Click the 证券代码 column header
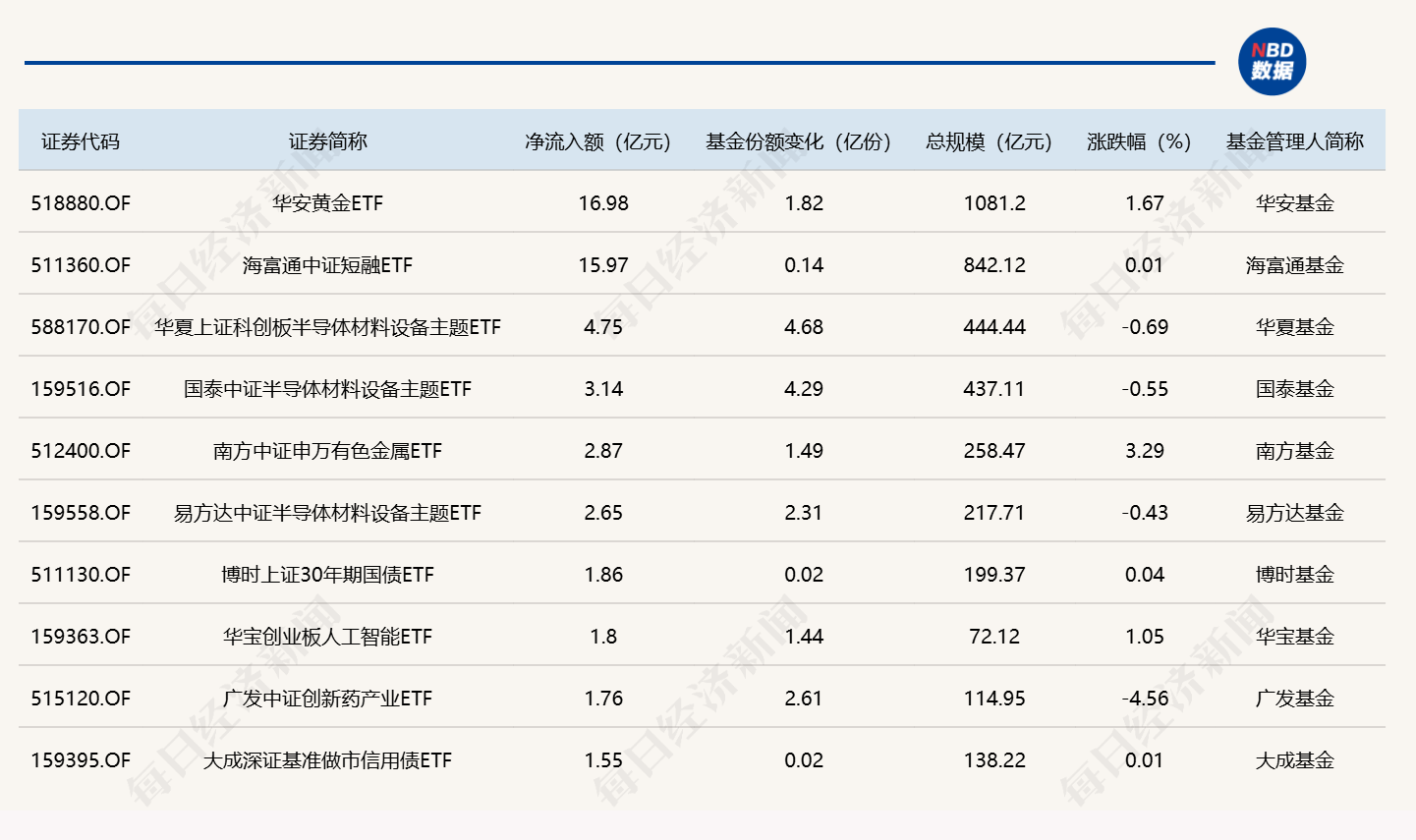The height and width of the screenshot is (840, 1416). [81, 141]
